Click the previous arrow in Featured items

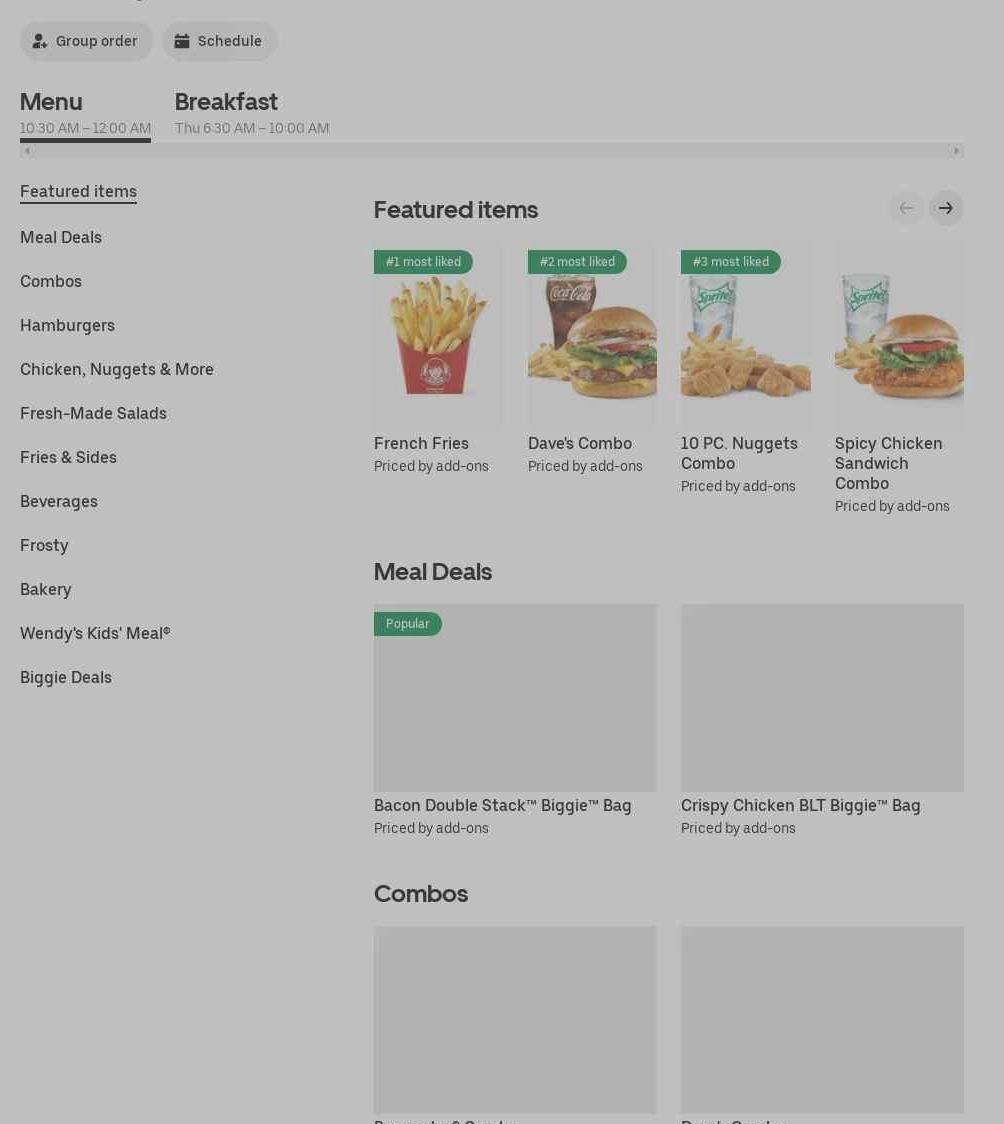pyautogui.click(x=906, y=208)
